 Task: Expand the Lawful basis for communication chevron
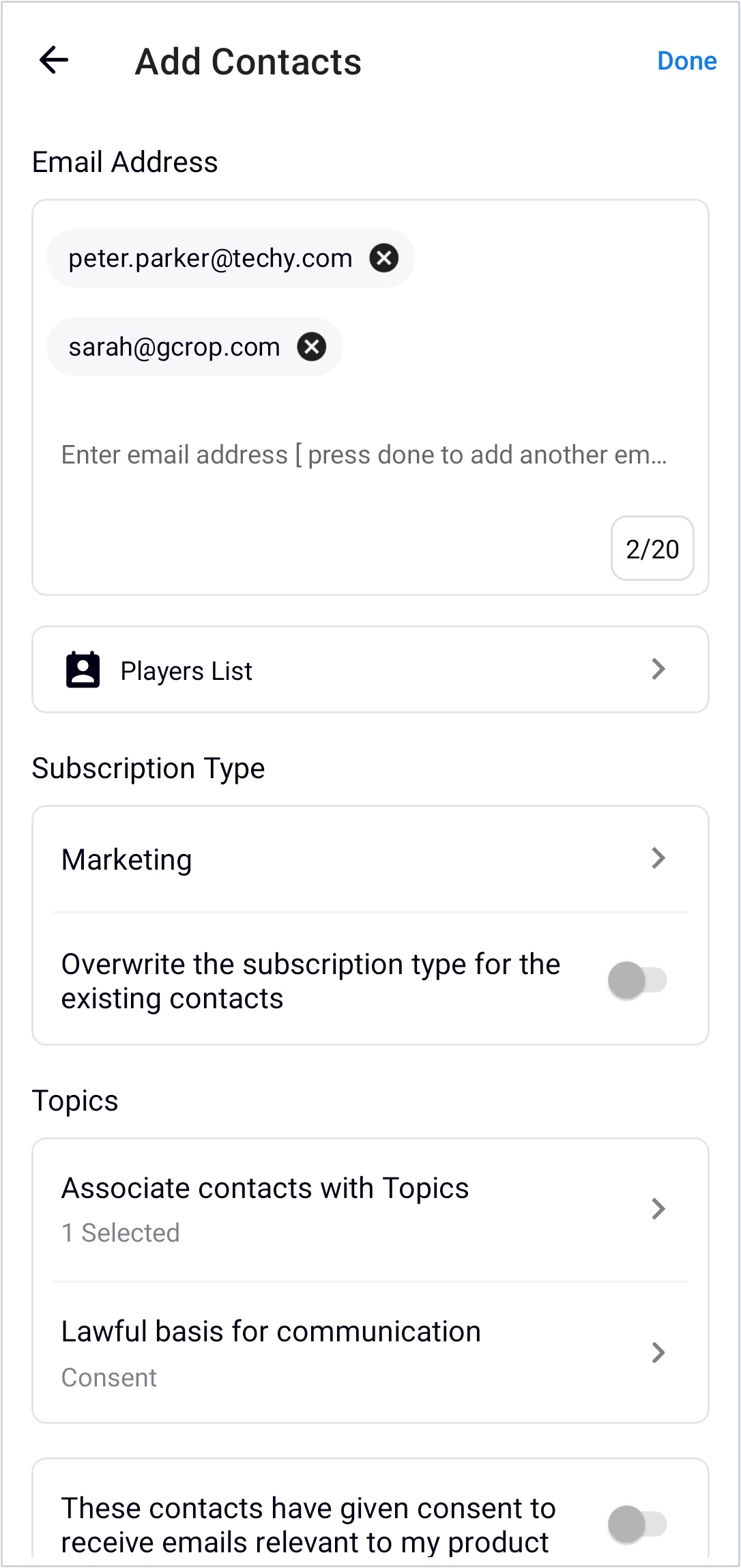pyautogui.click(x=658, y=1352)
